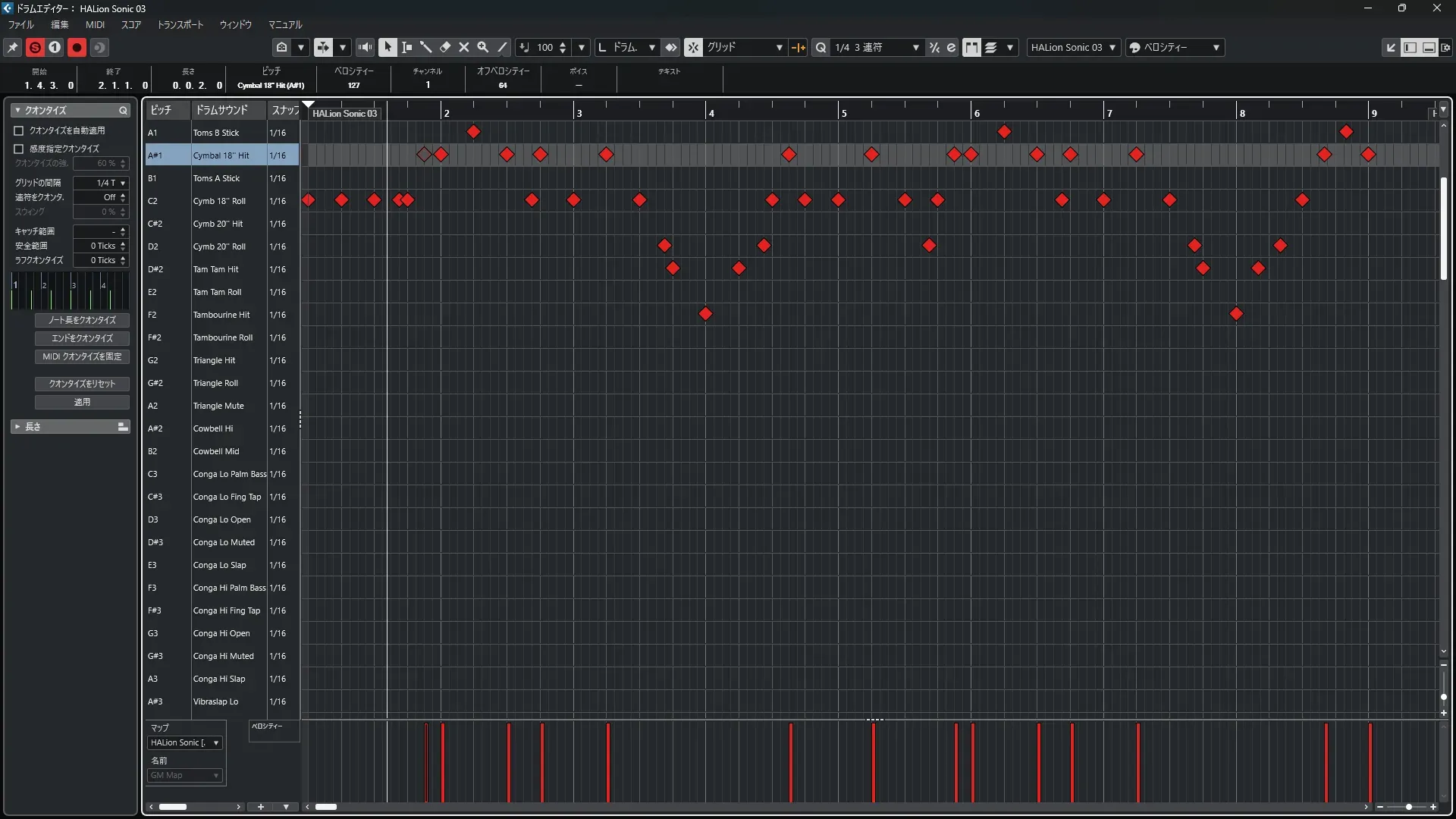Select the Eraser tool
1456x819 pixels.
[x=445, y=47]
